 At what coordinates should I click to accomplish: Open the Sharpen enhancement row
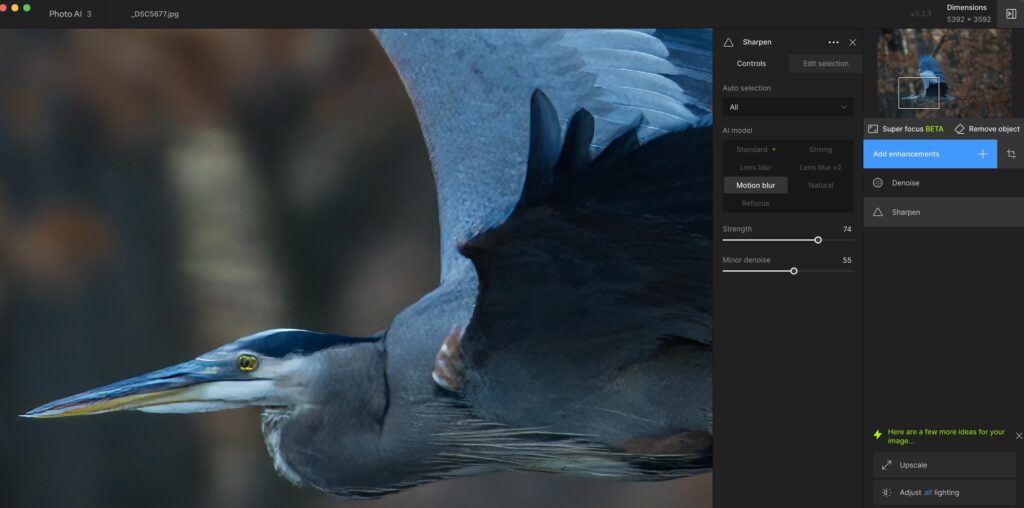(944, 212)
